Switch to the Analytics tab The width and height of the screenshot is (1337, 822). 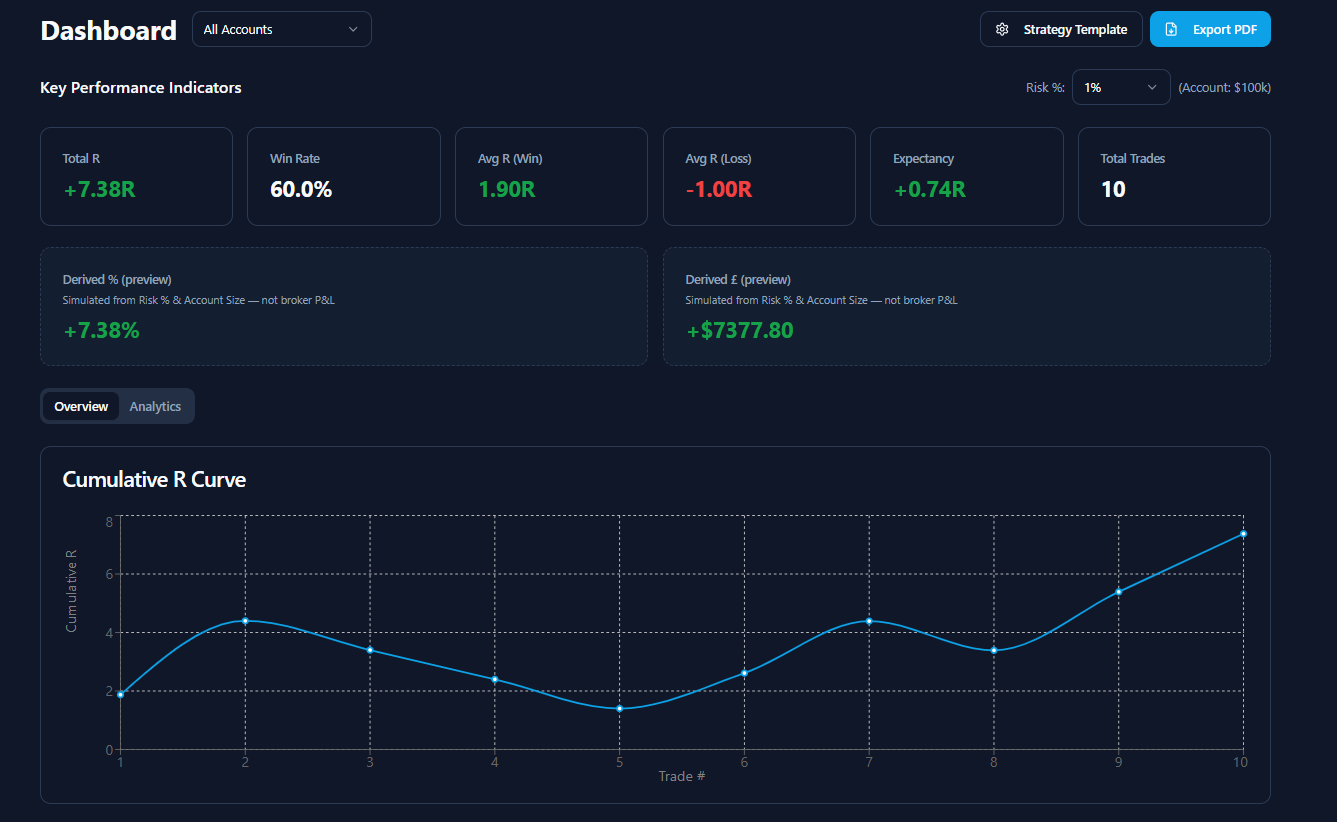pos(155,406)
